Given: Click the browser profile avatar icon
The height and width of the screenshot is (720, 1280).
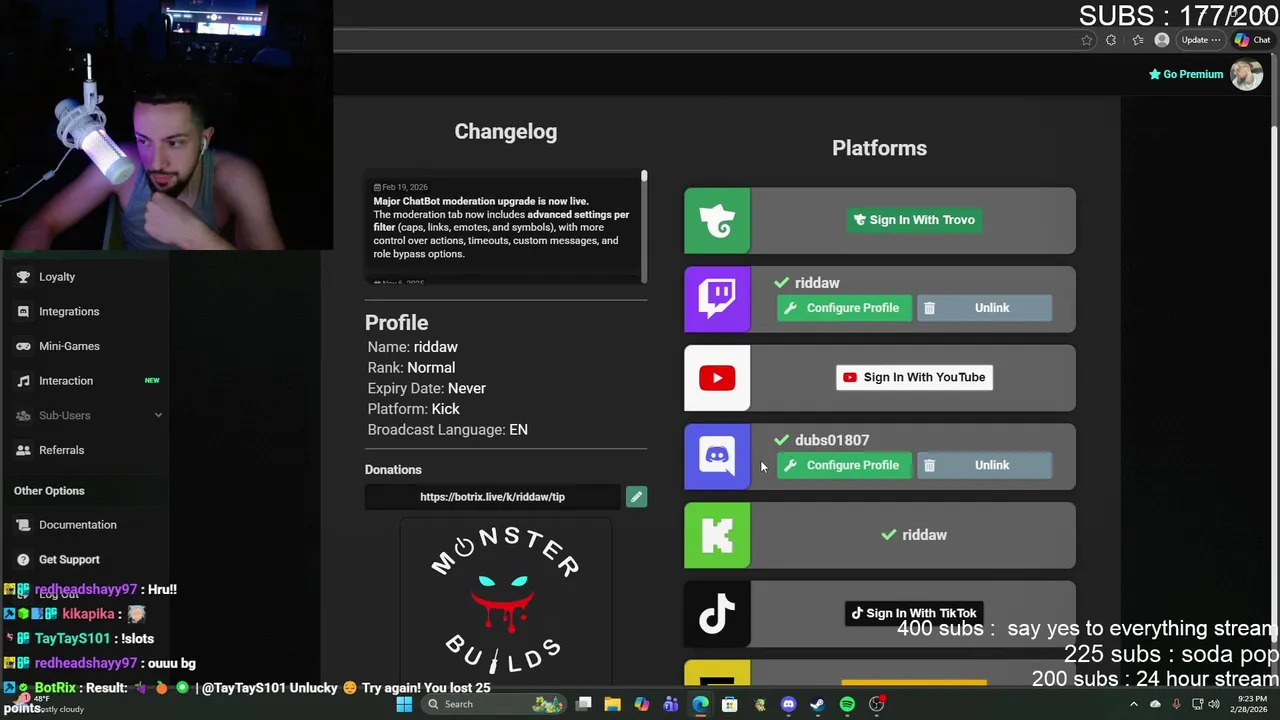Looking at the screenshot, I should 1161,40.
